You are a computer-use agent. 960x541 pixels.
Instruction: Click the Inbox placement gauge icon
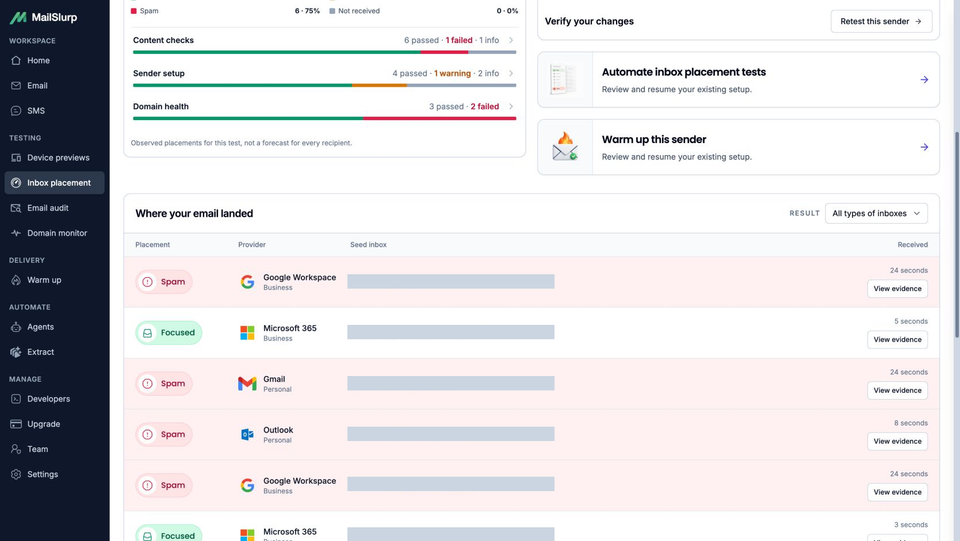tap(16, 183)
